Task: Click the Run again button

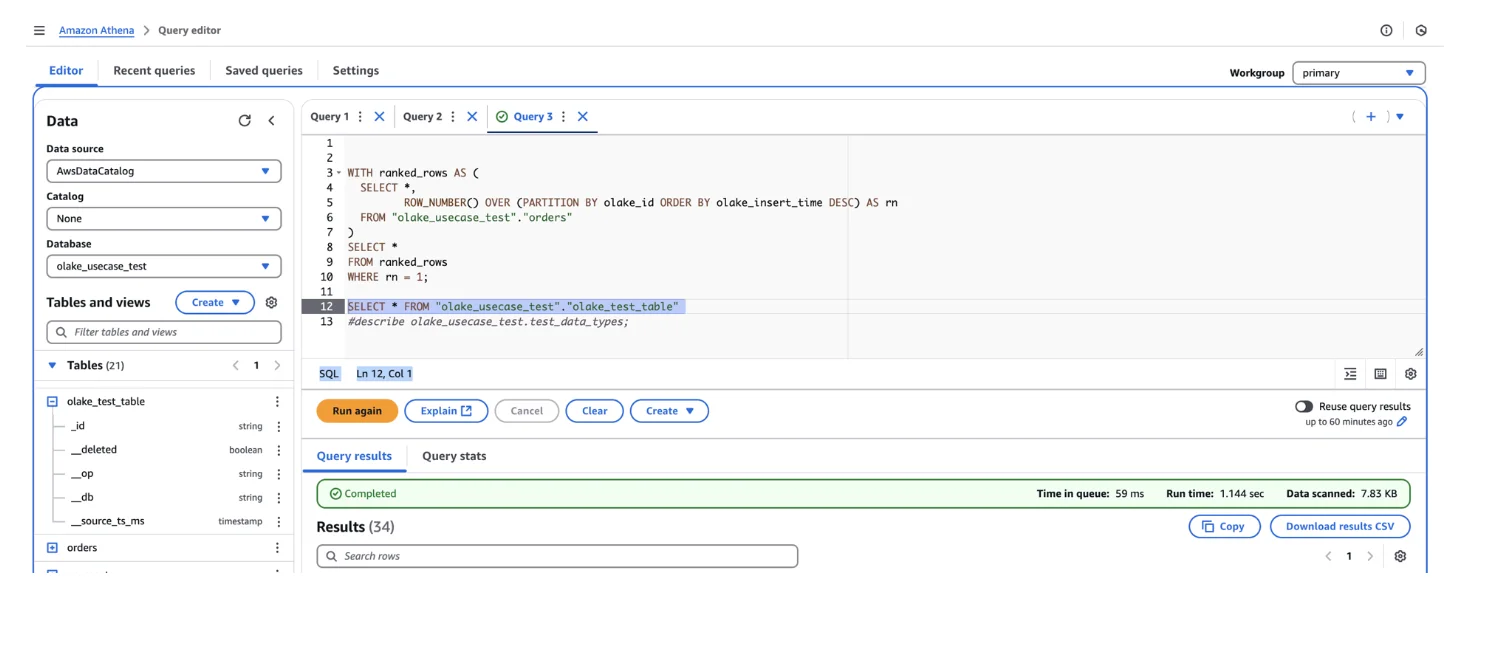Action: 357,411
